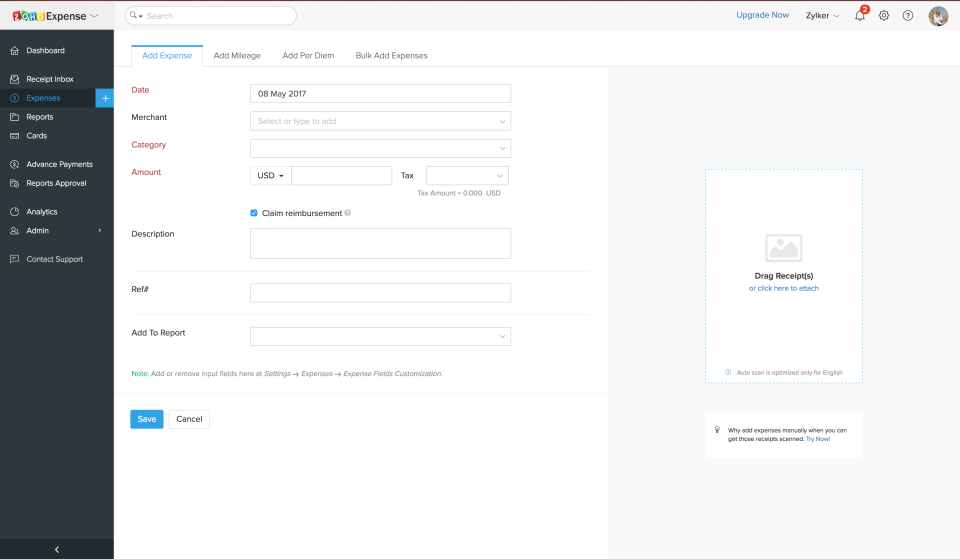The image size is (960, 559).
Task: Open the Category dropdown
Action: [380, 148]
